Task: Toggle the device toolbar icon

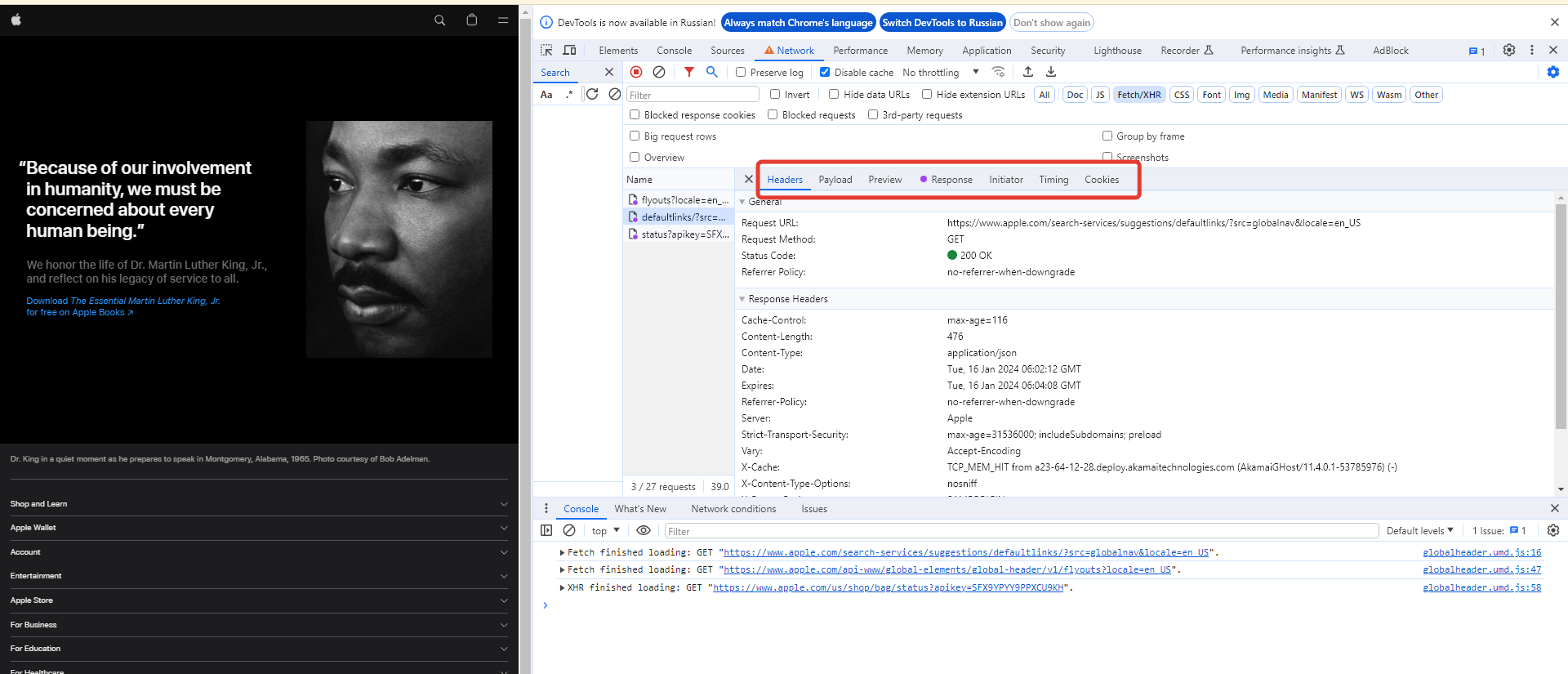Action: pyautogui.click(x=569, y=50)
